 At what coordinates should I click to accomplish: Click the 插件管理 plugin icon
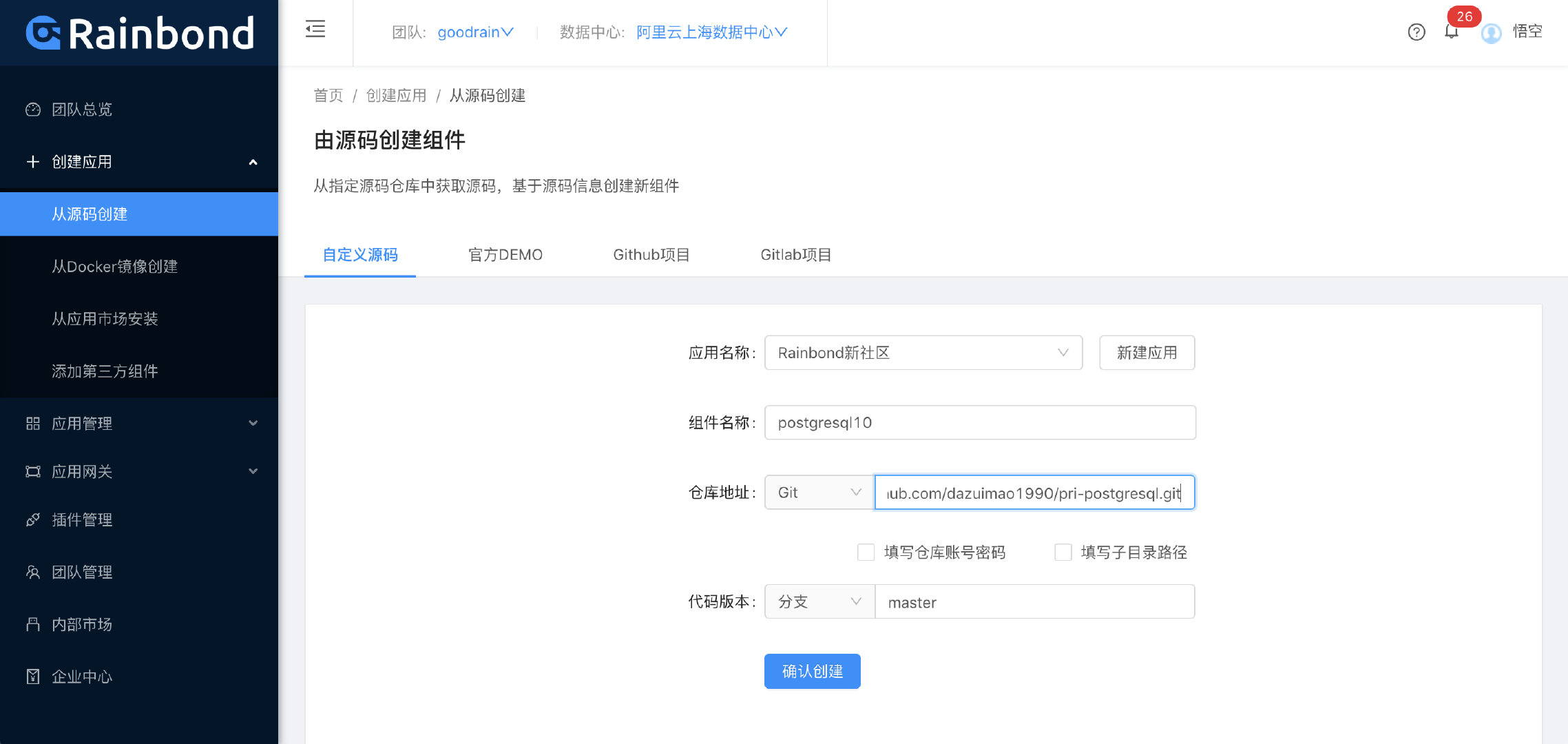pyautogui.click(x=33, y=520)
